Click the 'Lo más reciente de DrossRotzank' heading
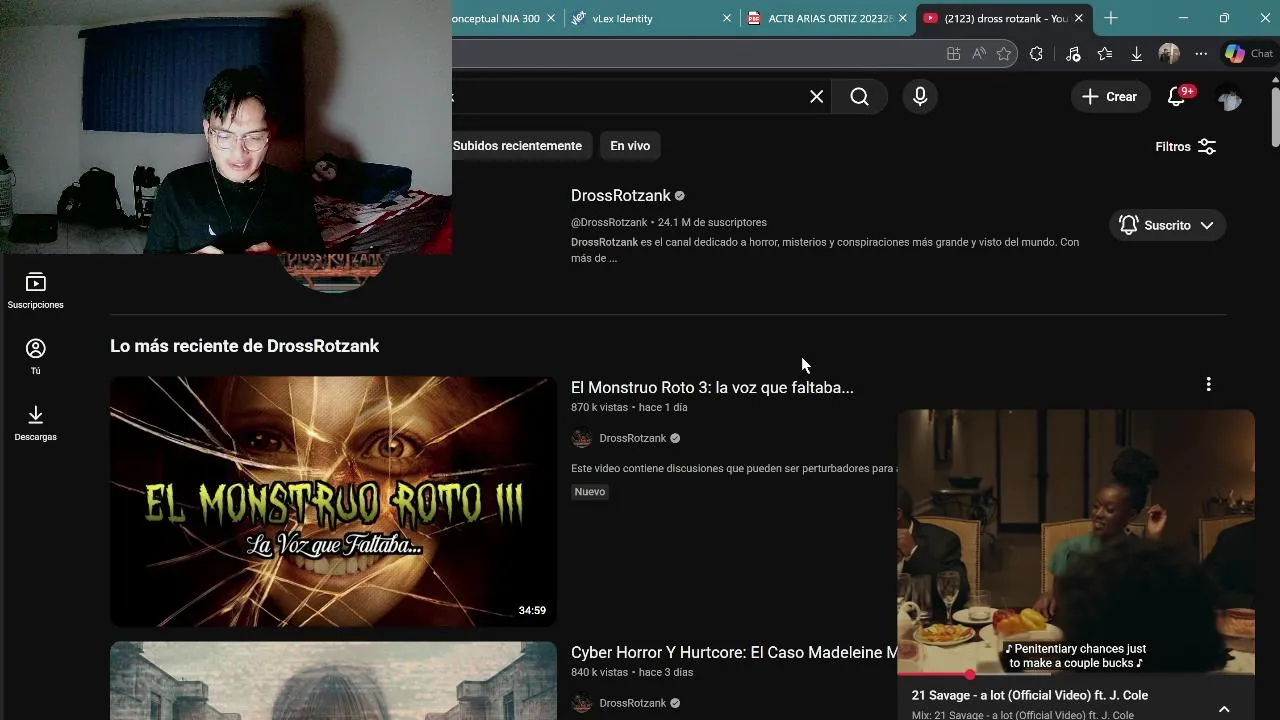The height and width of the screenshot is (720, 1280). coord(244,346)
